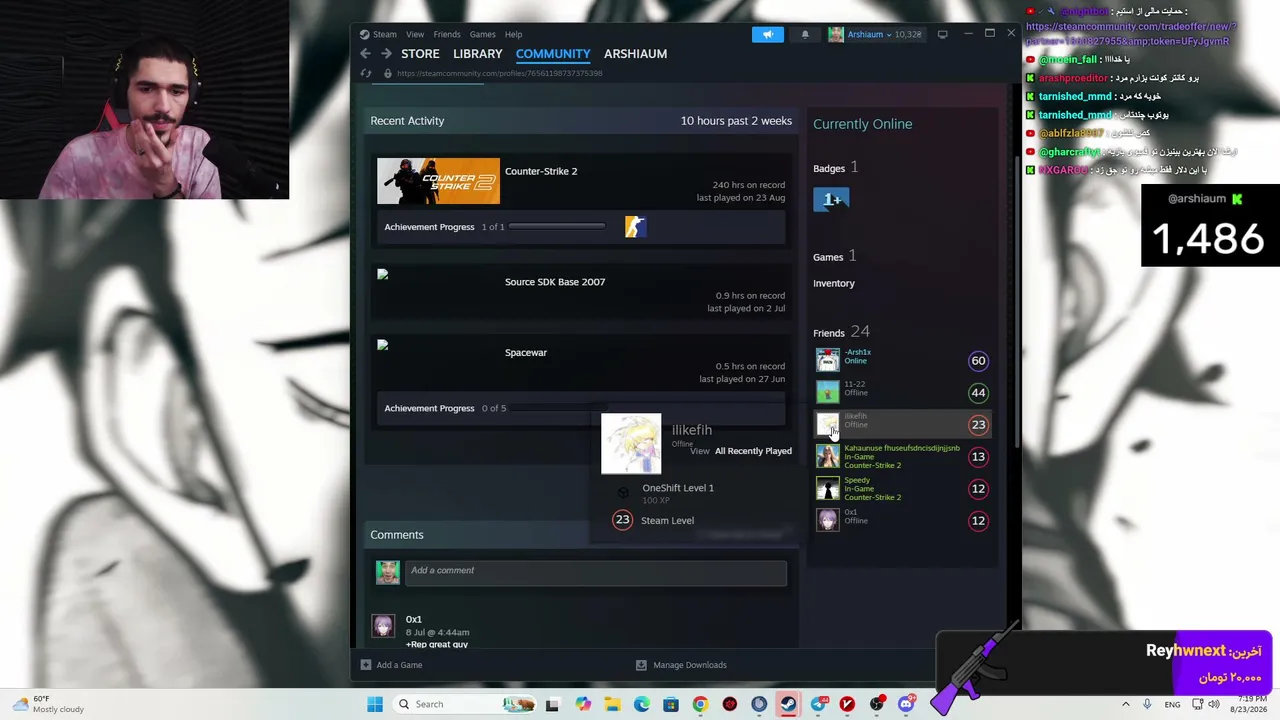Open the 1+ badge icon
This screenshot has height=720, width=1280.
(x=831, y=200)
